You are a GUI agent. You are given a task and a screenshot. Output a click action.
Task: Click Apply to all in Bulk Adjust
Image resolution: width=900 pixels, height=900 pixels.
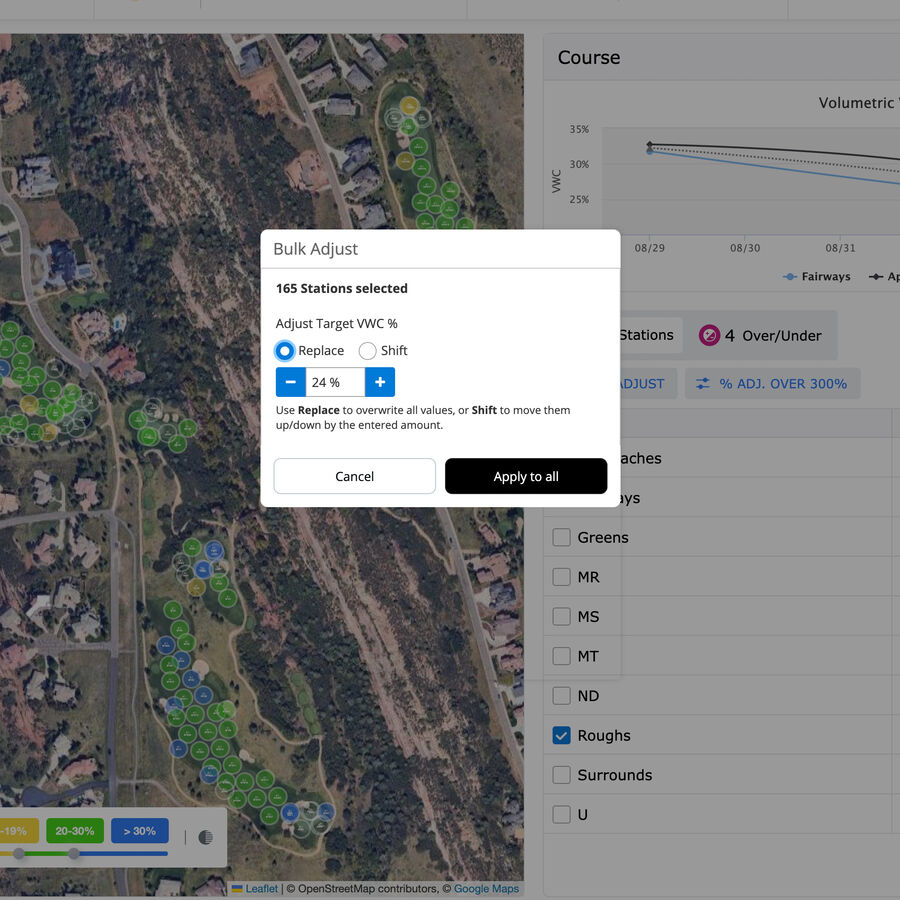point(526,476)
